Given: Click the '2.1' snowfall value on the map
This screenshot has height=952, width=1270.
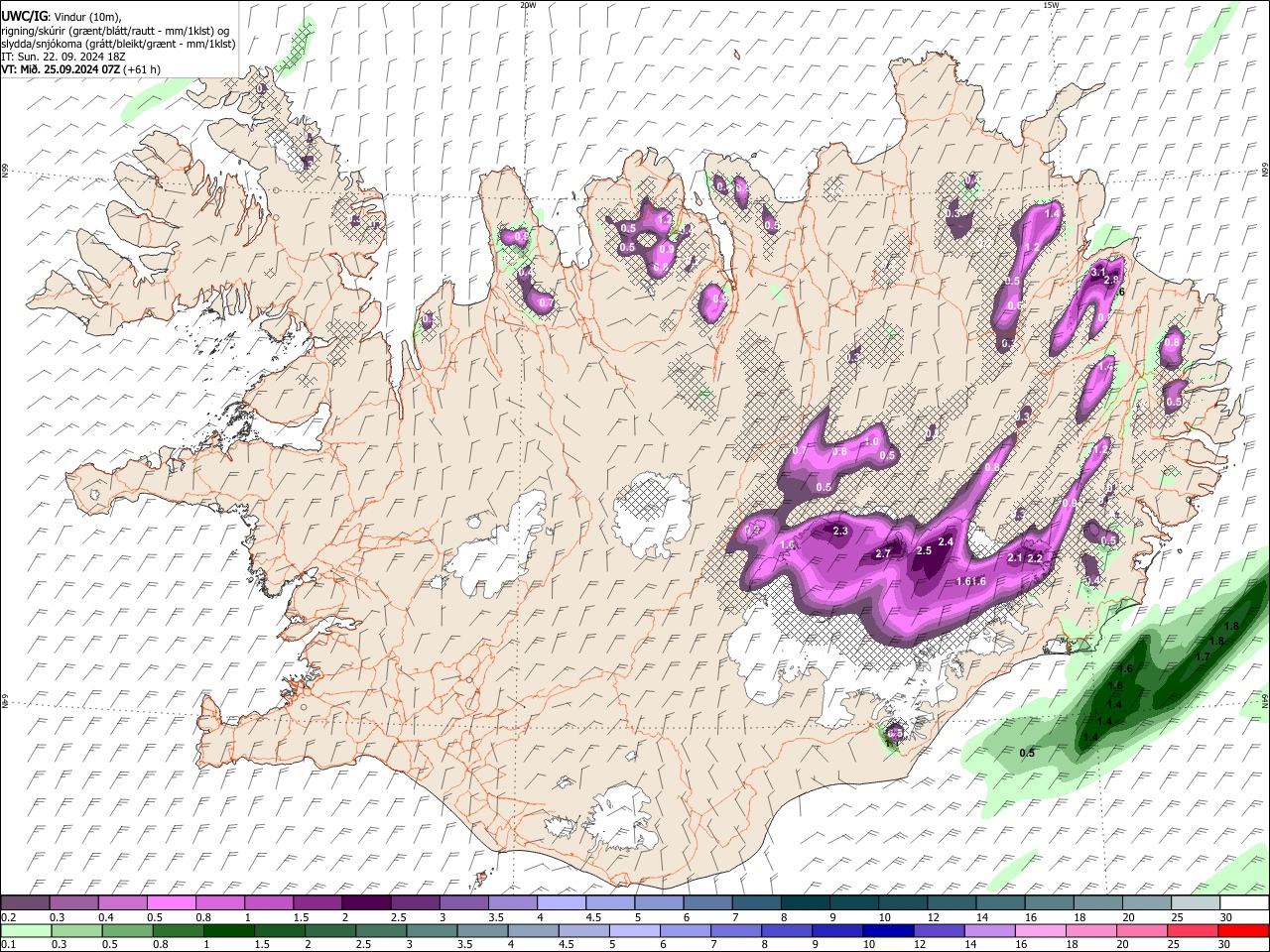Looking at the screenshot, I should [1015, 558].
